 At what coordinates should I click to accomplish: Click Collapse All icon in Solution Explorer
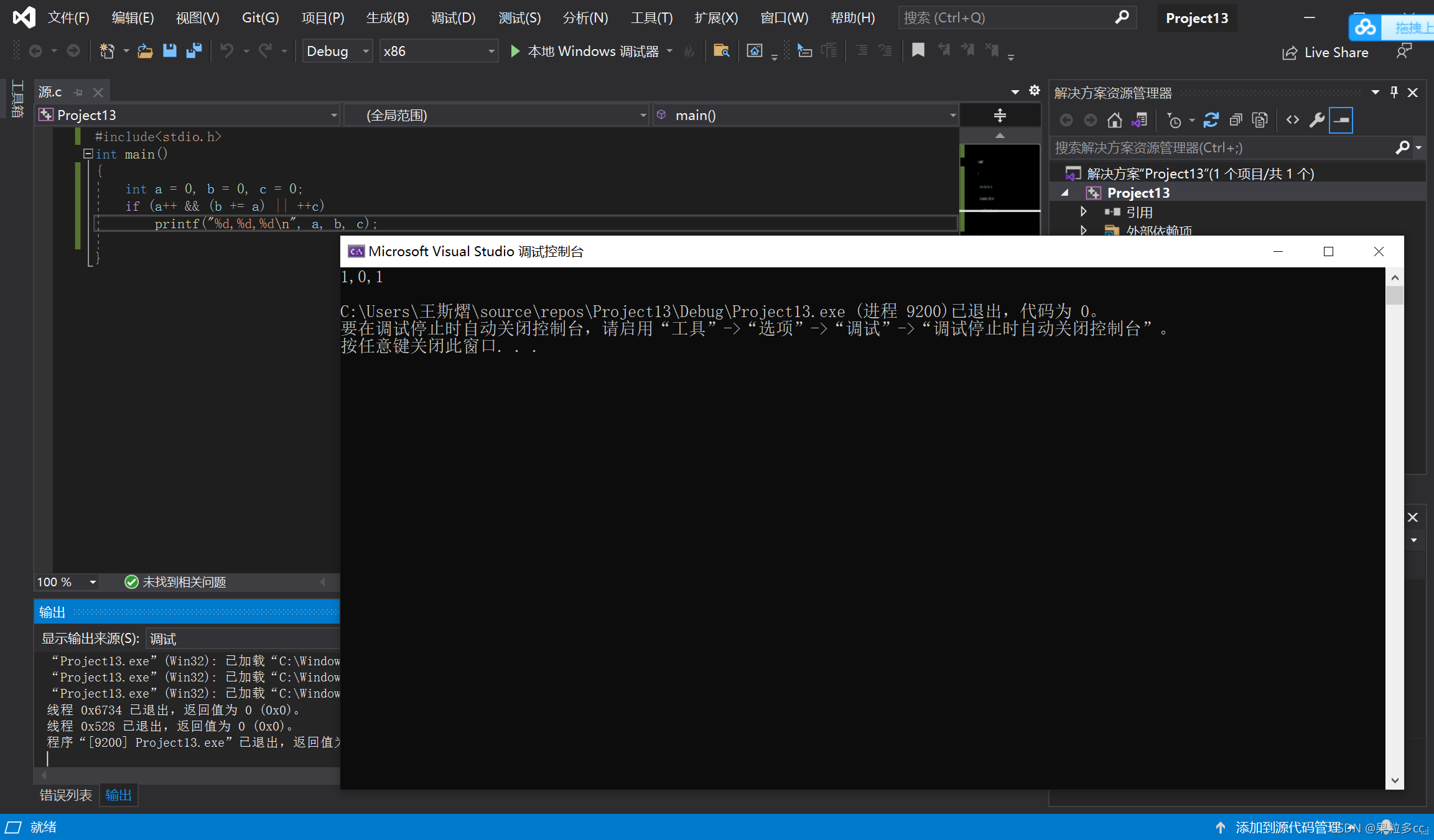[1236, 120]
